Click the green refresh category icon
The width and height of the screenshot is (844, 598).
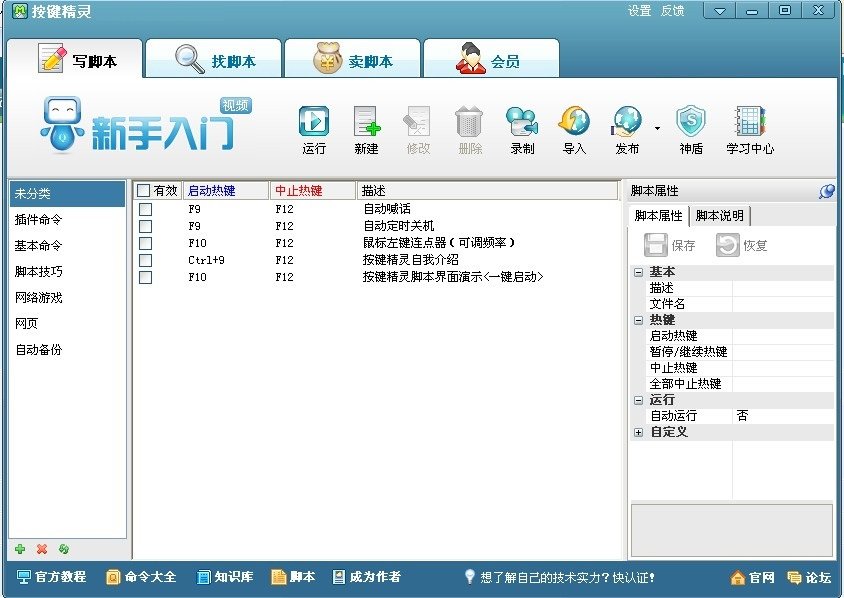[64, 549]
